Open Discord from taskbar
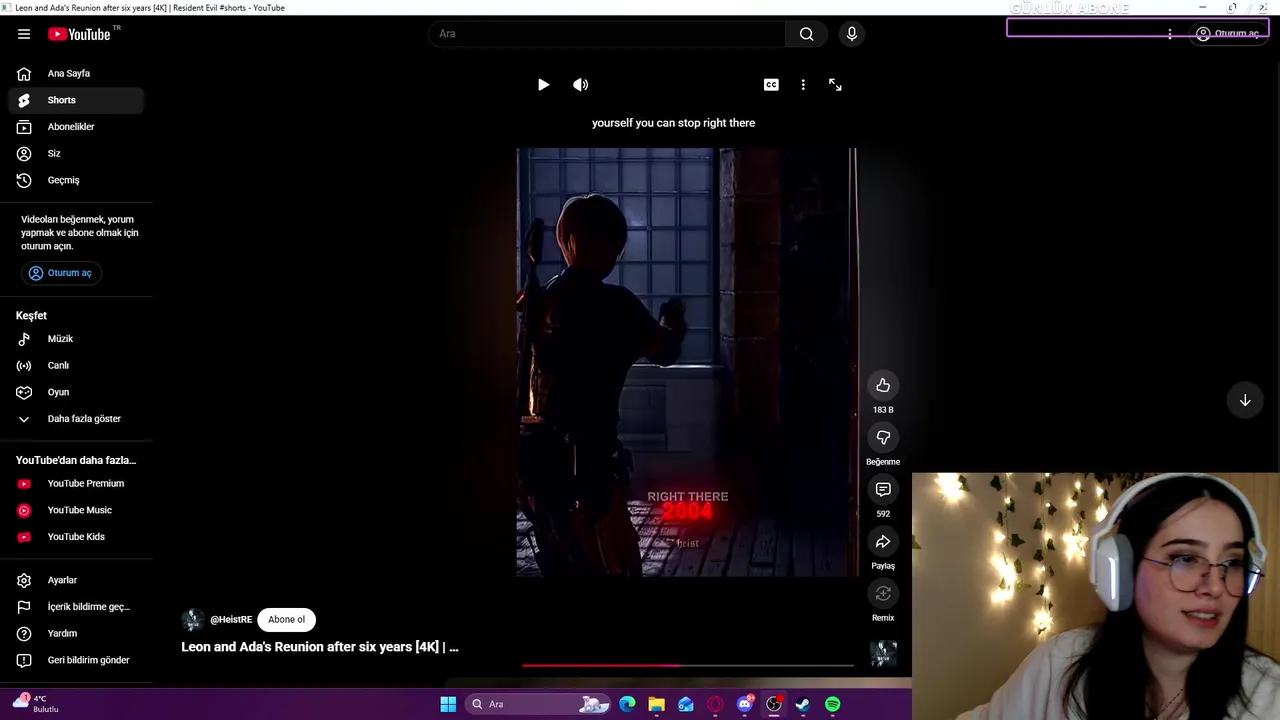 pos(744,704)
